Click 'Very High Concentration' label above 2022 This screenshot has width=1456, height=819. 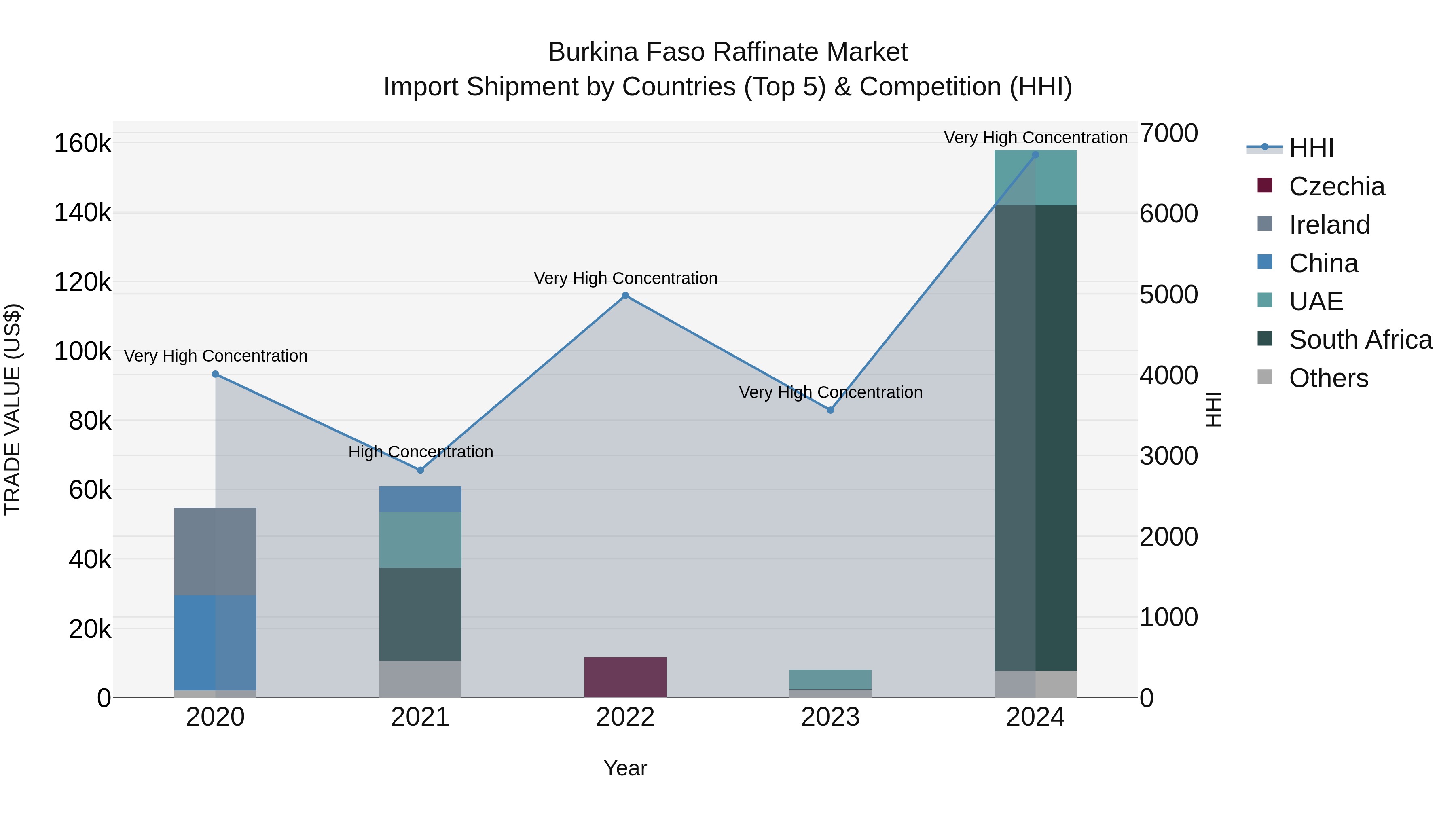[626, 278]
